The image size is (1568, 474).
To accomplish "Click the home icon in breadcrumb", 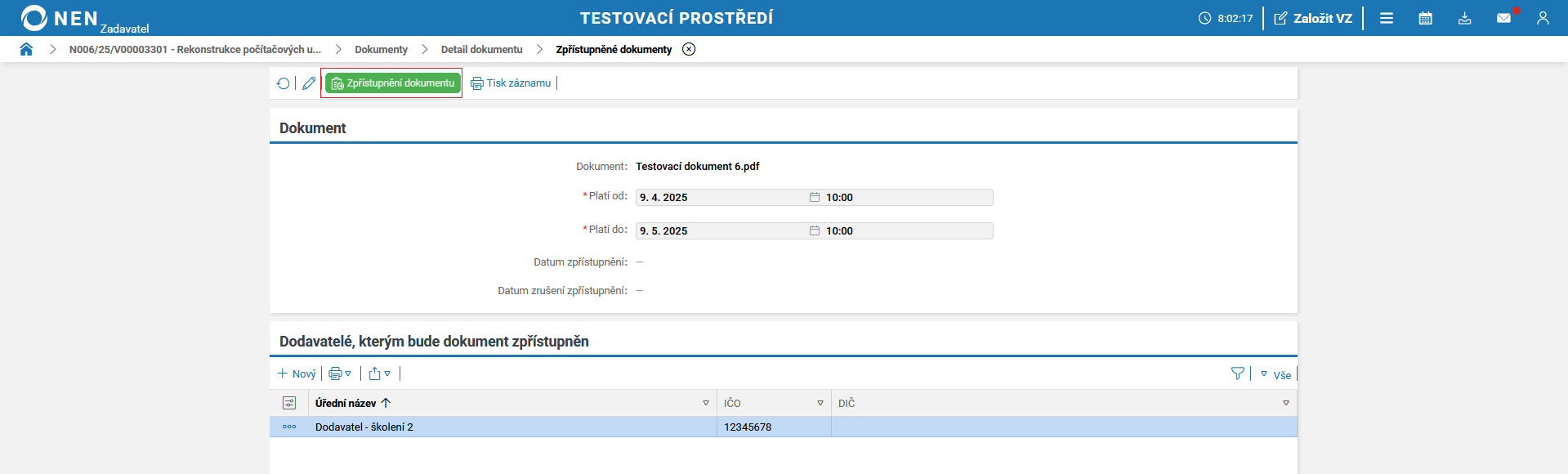I will point(26,49).
